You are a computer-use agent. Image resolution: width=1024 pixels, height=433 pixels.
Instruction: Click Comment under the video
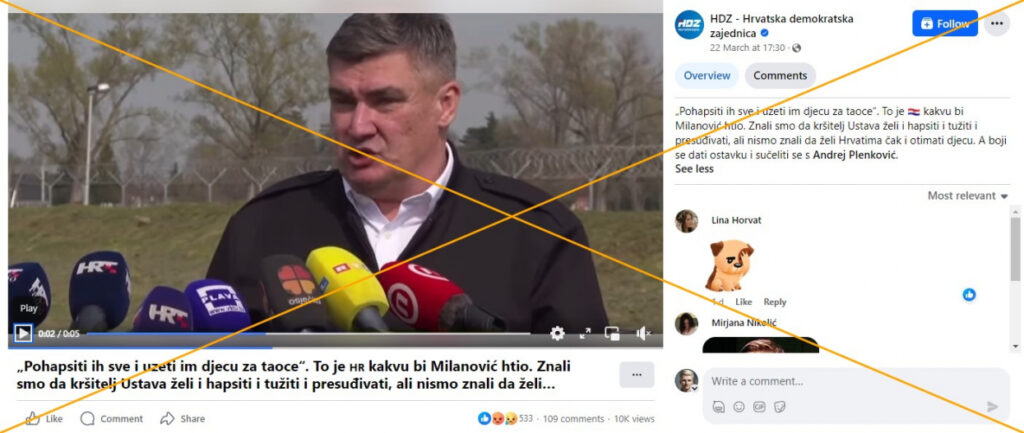112,419
